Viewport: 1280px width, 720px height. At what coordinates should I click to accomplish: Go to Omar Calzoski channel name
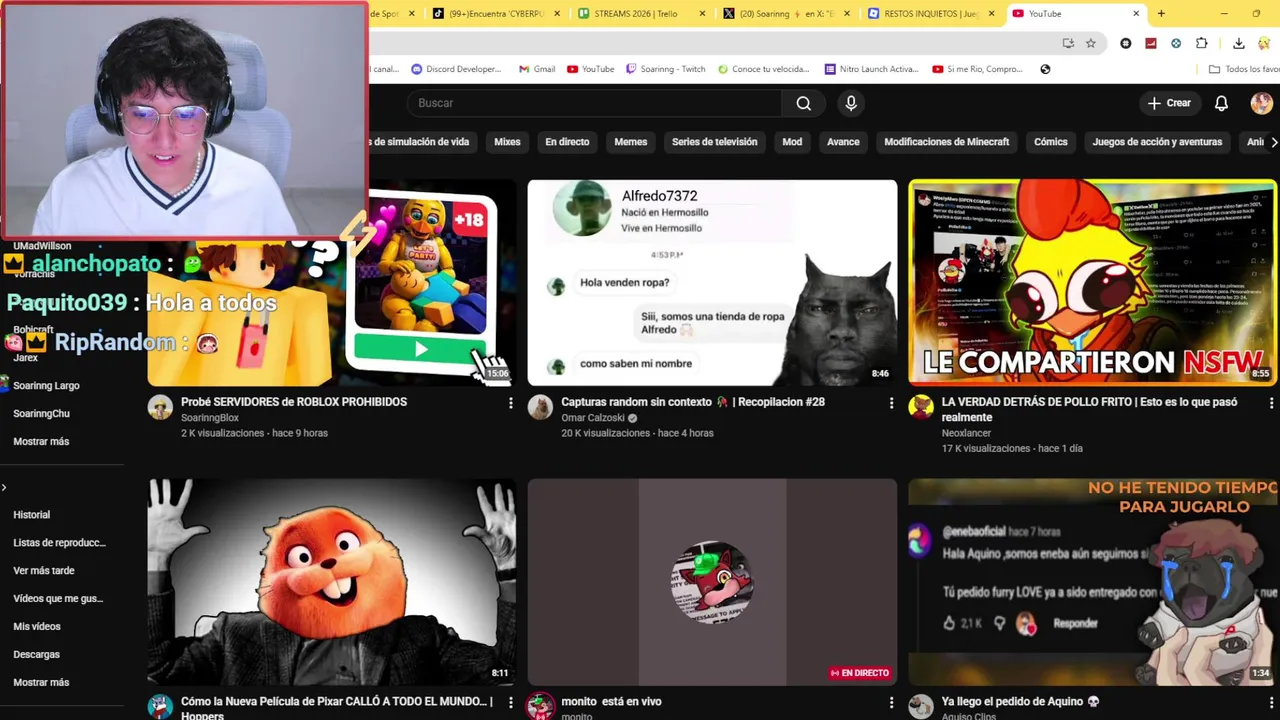coord(592,418)
